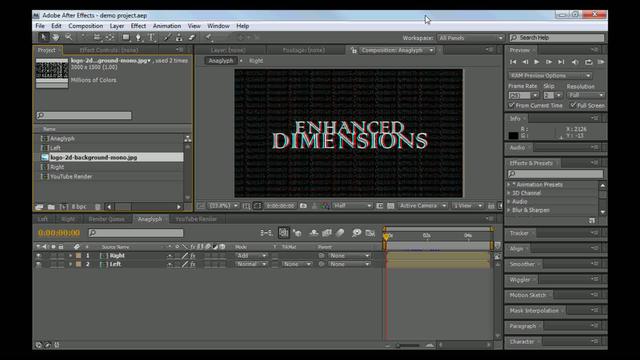
Task: Play the preview
Action: coord(537,62)
